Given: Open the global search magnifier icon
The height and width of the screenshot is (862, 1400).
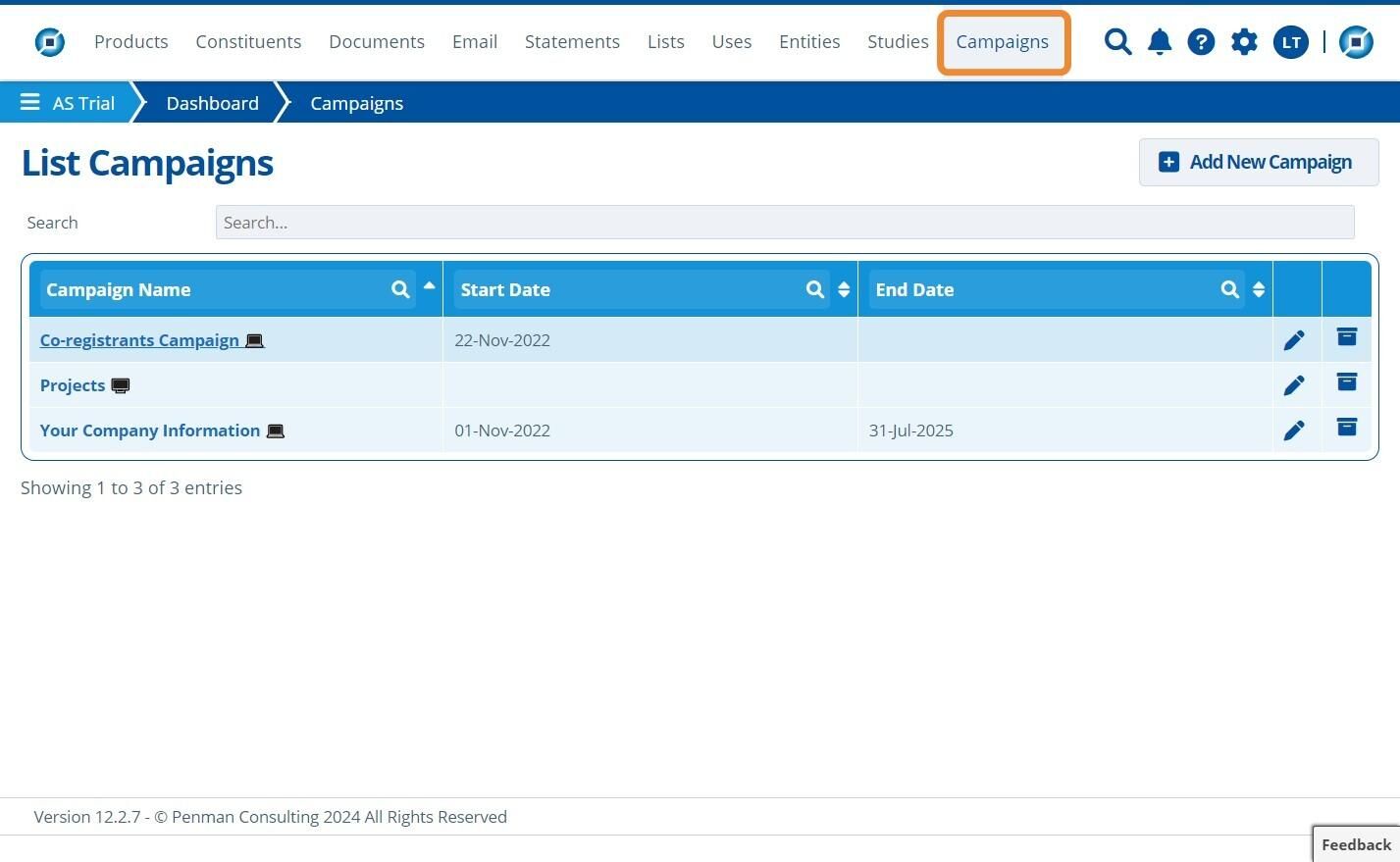Looking at the screenshot, I should pos(1117,42).
